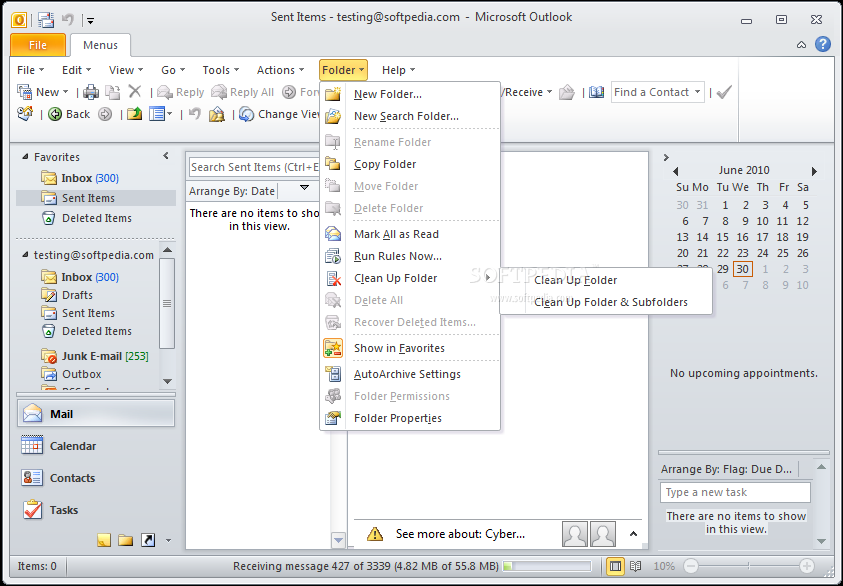Click the zoom slider track
The image size is (843, 586).
748,566
